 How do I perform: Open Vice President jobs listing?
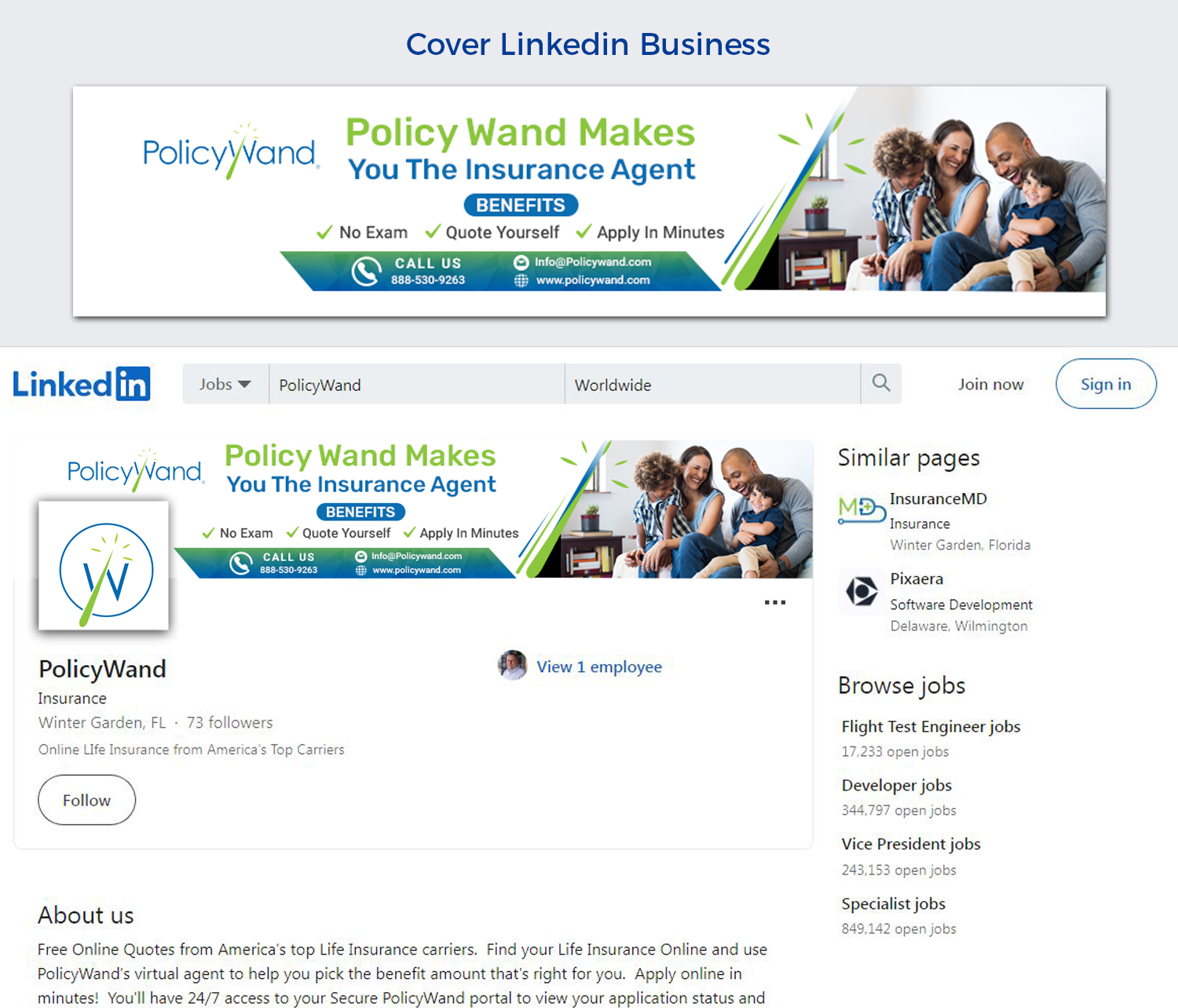point(911,844)
